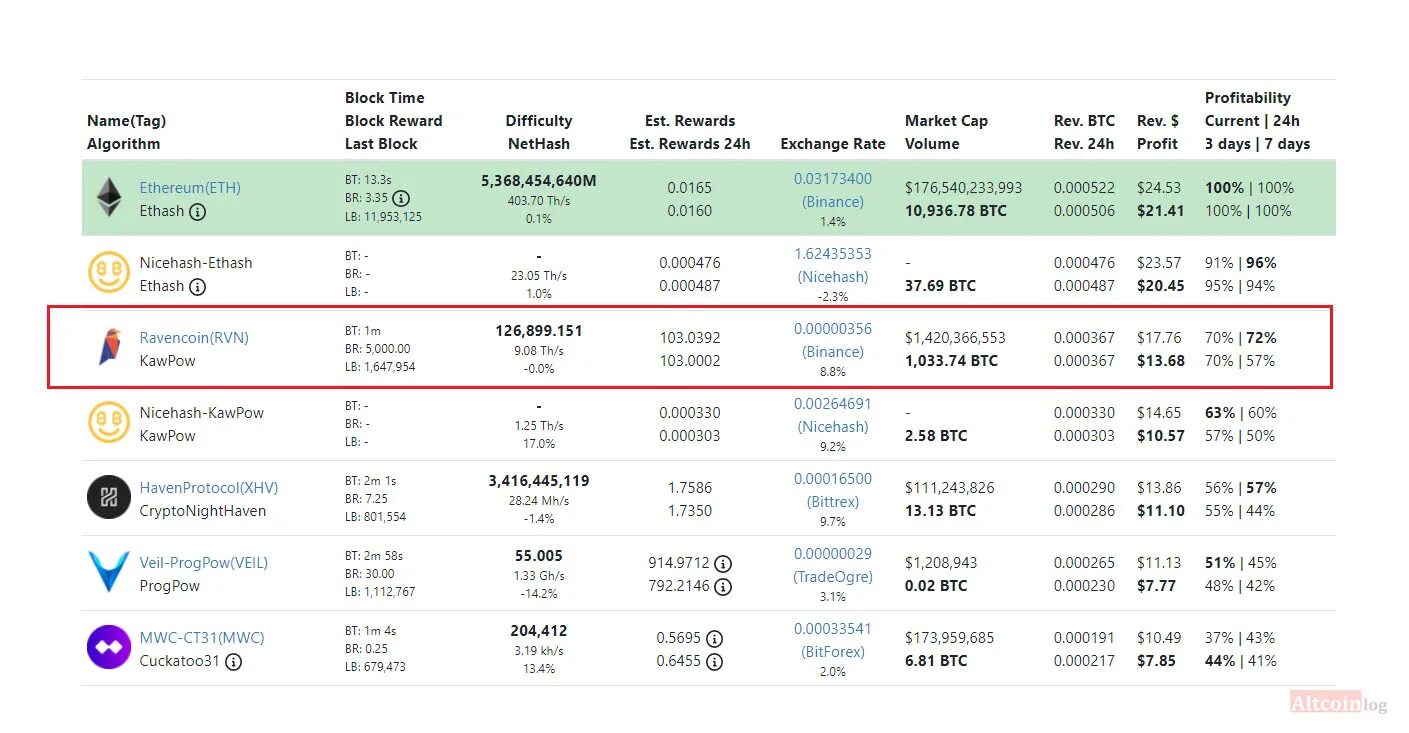Screen dimensions: 1409x733
Task: Click the (BitForex) exchange label
Action: pos(833,652)
